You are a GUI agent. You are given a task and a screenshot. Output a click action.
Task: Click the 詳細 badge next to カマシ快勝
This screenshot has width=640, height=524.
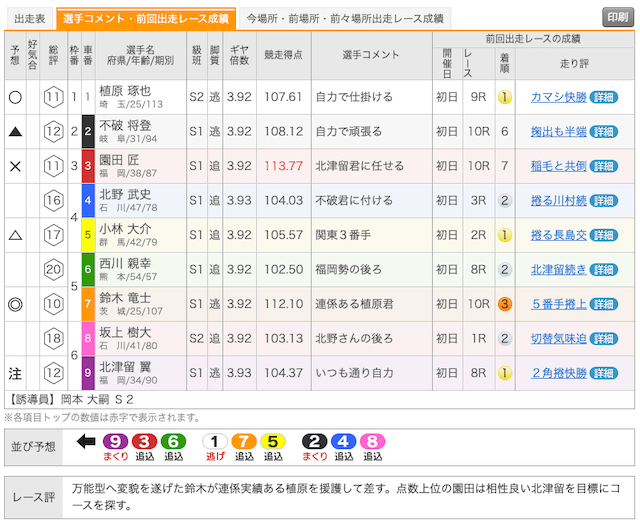click(604, 97)
